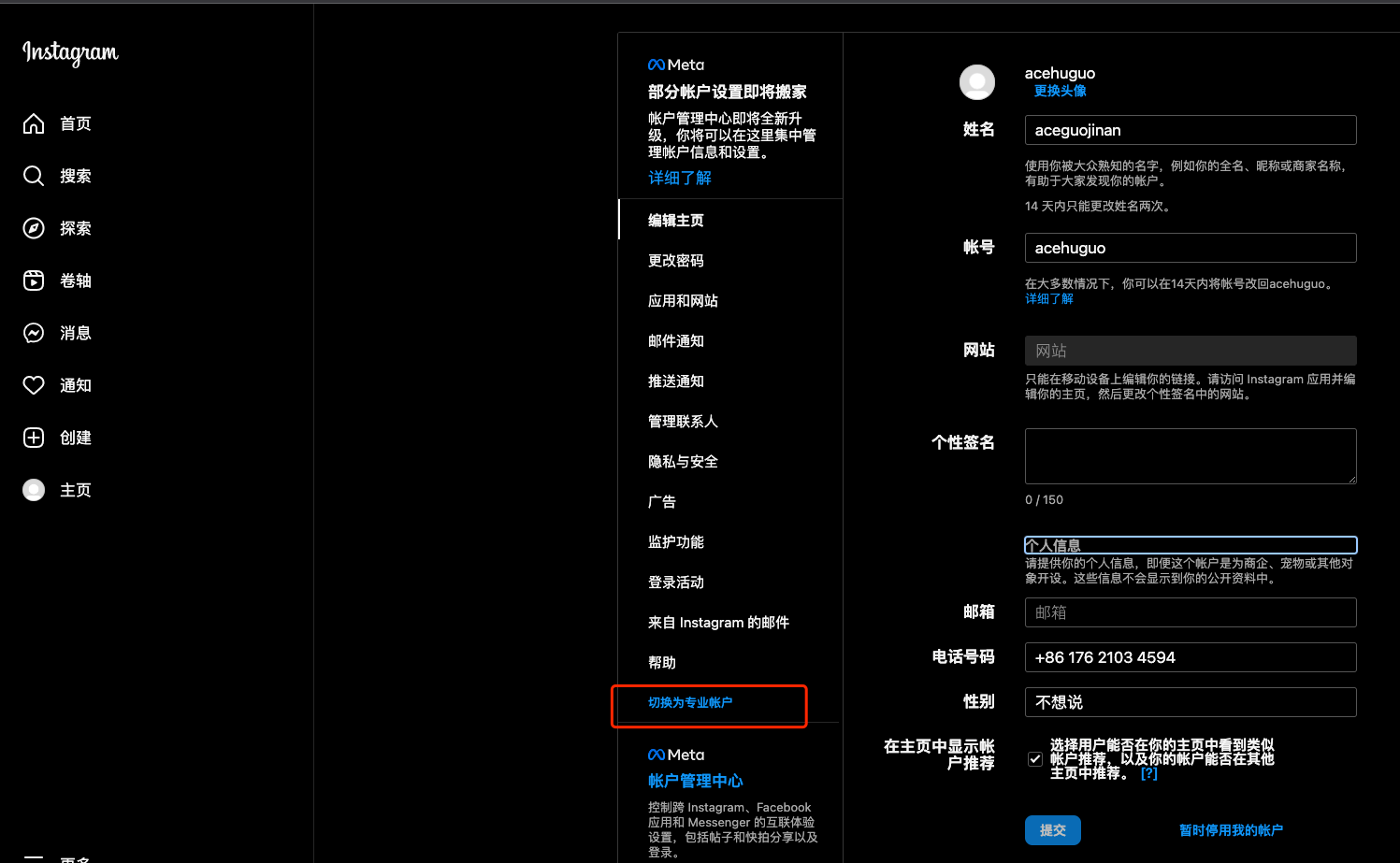Open the 首页 home icon

(x=34, y=123)
